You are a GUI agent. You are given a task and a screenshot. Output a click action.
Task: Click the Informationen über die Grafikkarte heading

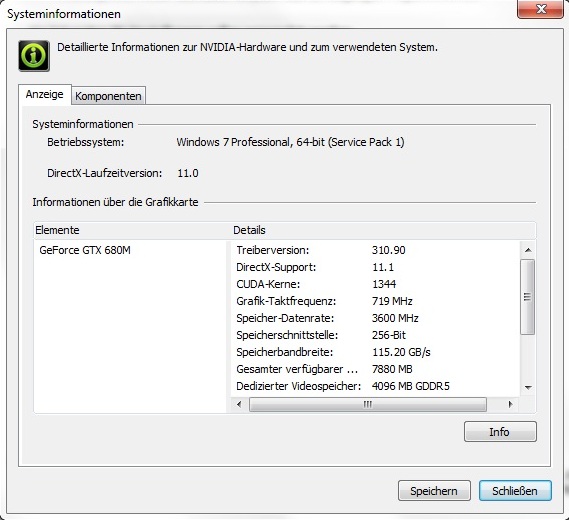pos(115,202)
